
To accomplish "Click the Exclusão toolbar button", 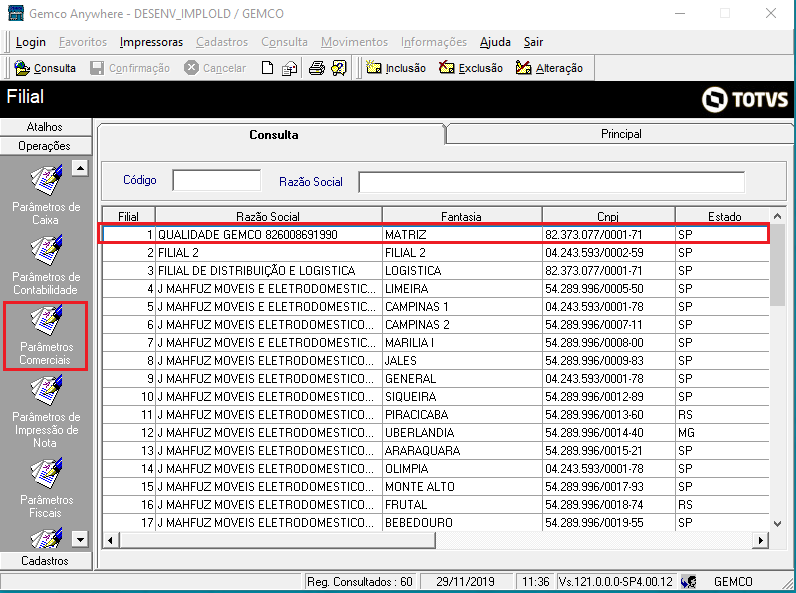I will (x=471, y=68).
